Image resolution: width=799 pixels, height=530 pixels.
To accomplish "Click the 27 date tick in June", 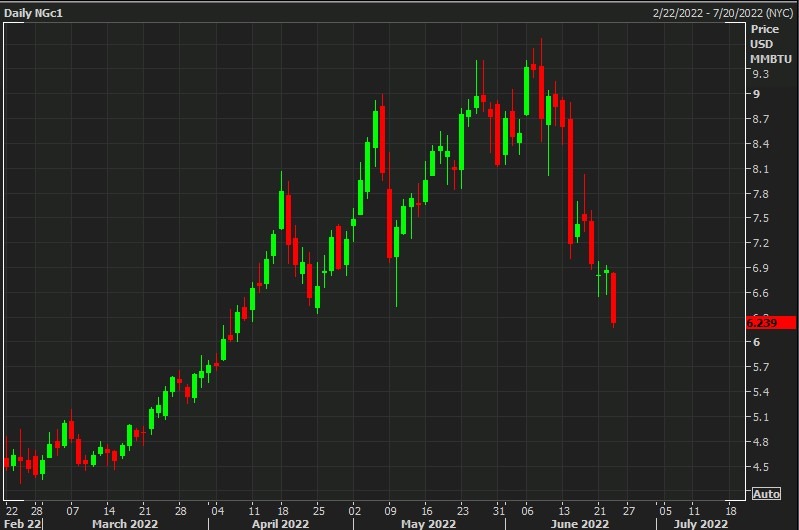I will coord(629,511).
